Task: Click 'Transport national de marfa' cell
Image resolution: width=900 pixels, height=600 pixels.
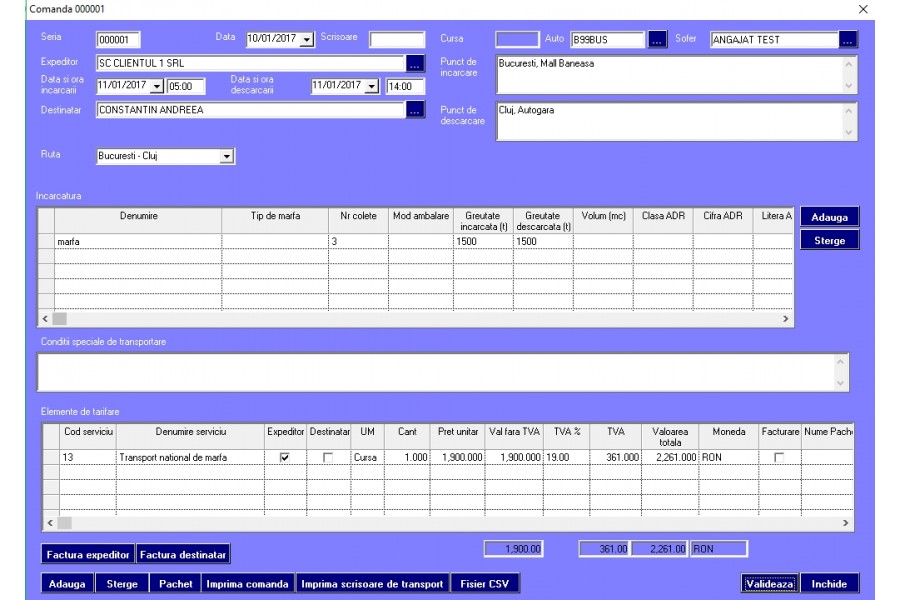Action: pos(190,457)
